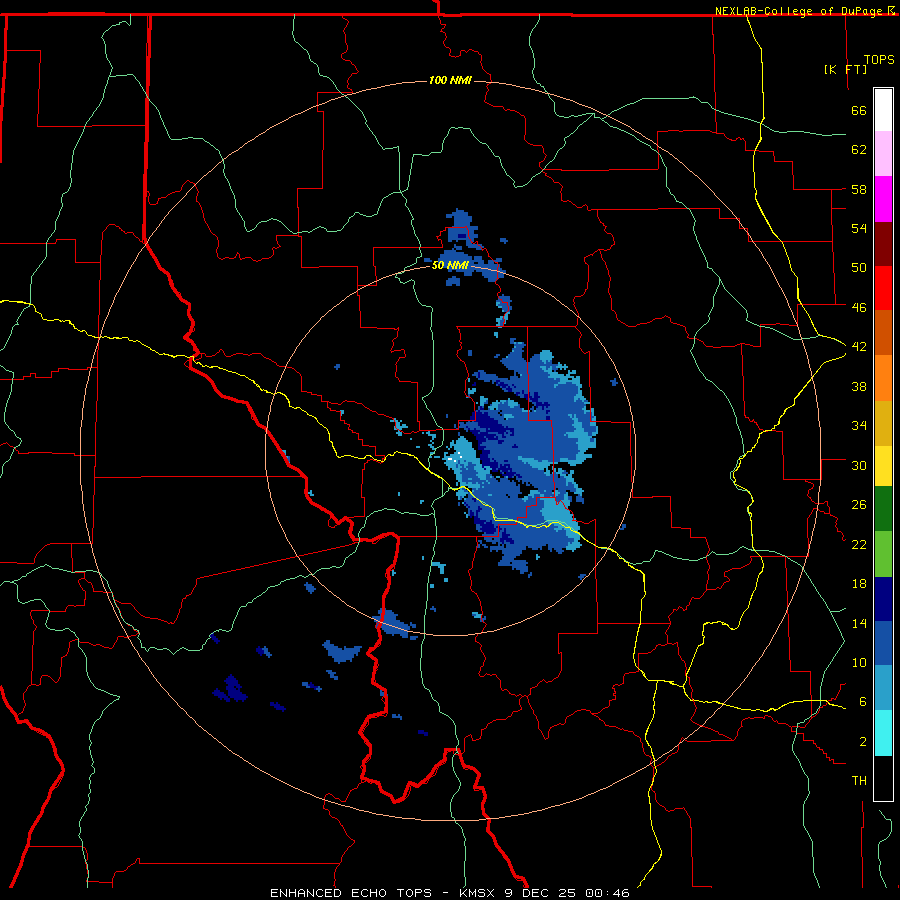Click the yellow legend color band
Image resolution: width=900 pixels, height=900 pixels.
(x=883, y=466)
